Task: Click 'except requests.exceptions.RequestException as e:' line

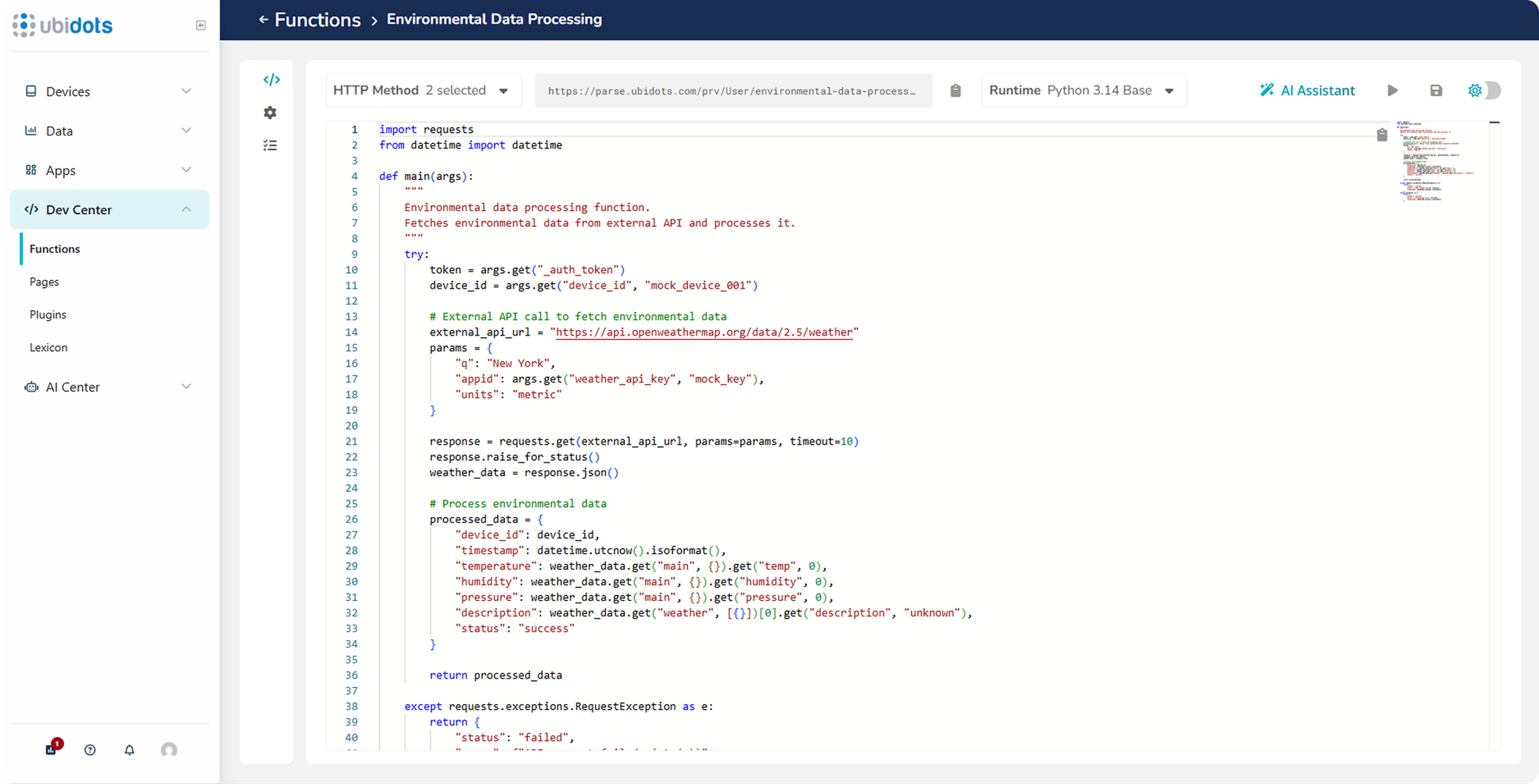Action: [x=559, y=706]
